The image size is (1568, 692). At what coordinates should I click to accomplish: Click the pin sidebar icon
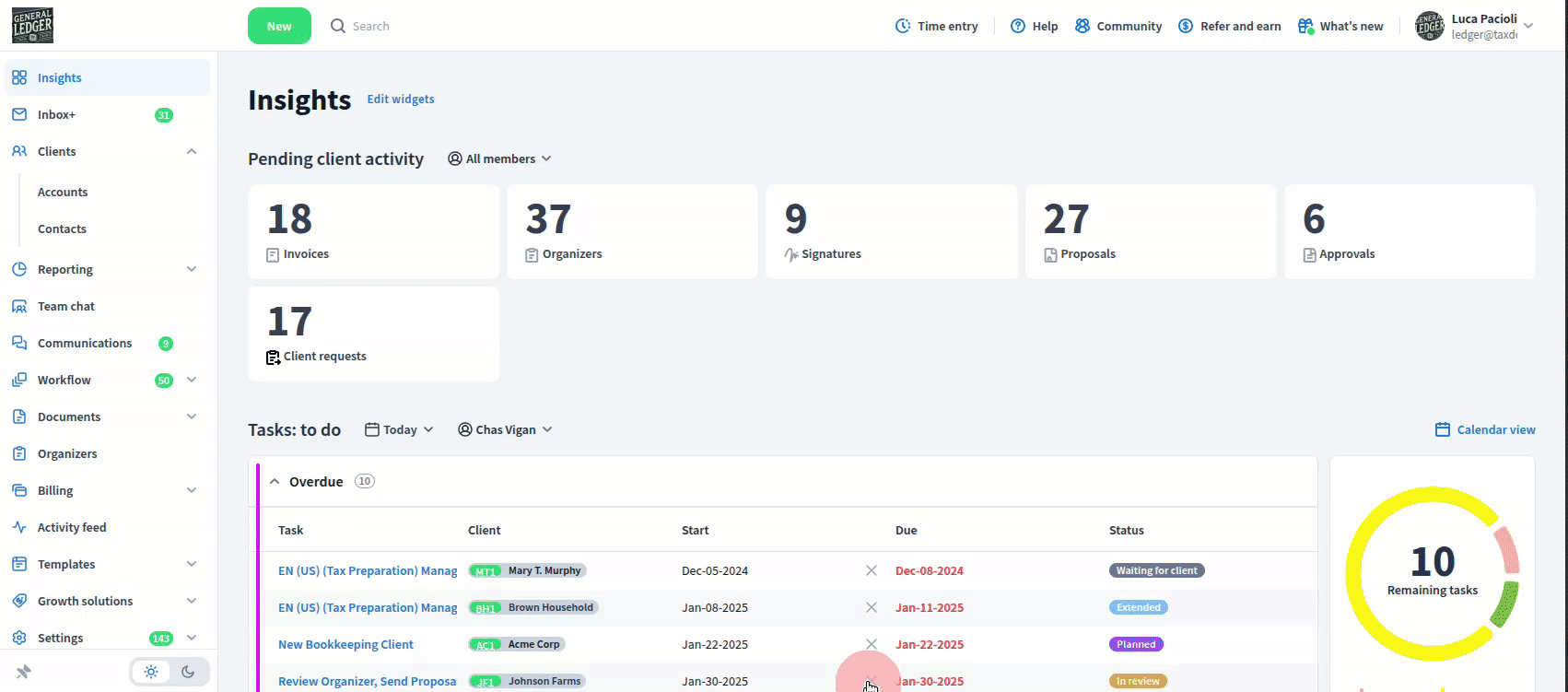[x=24, y=672]
